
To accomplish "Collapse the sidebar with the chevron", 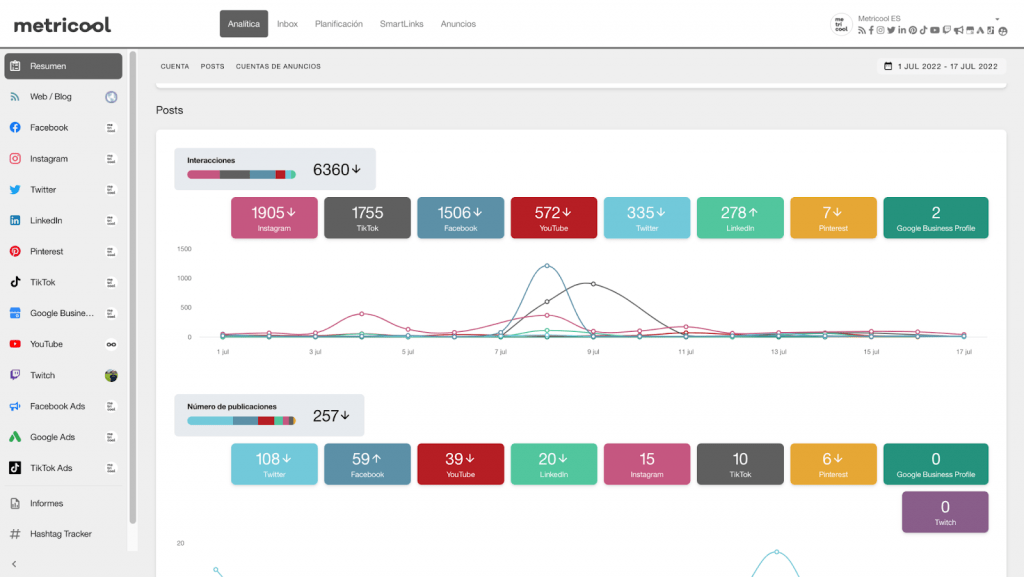I will (14, 564).
